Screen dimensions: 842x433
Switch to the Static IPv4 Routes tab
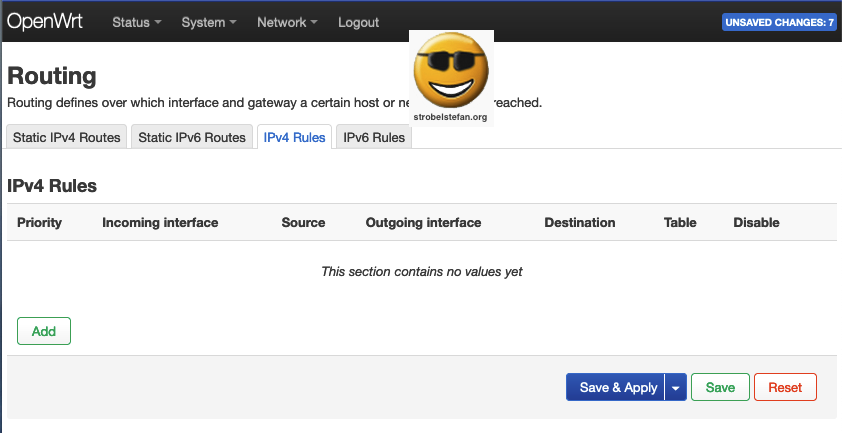67,137
